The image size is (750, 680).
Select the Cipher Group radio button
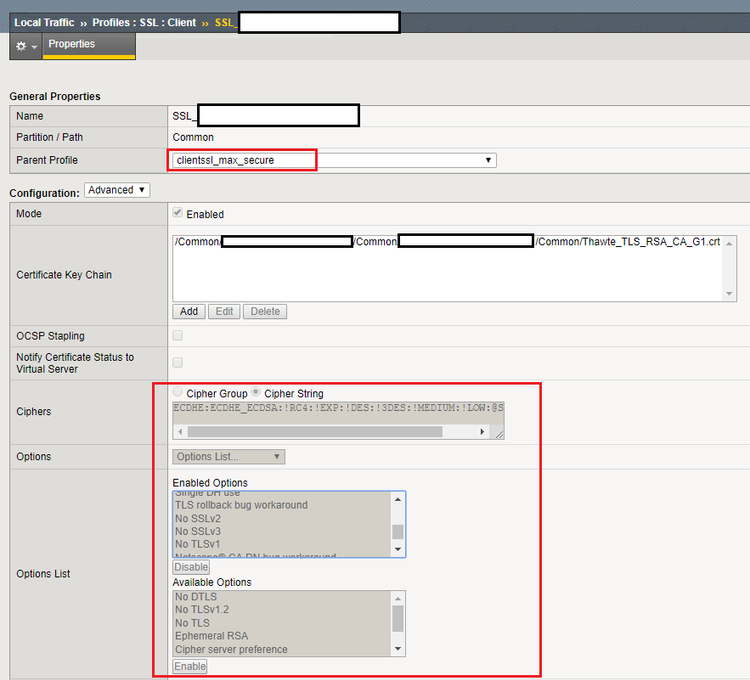coord(179,393)
